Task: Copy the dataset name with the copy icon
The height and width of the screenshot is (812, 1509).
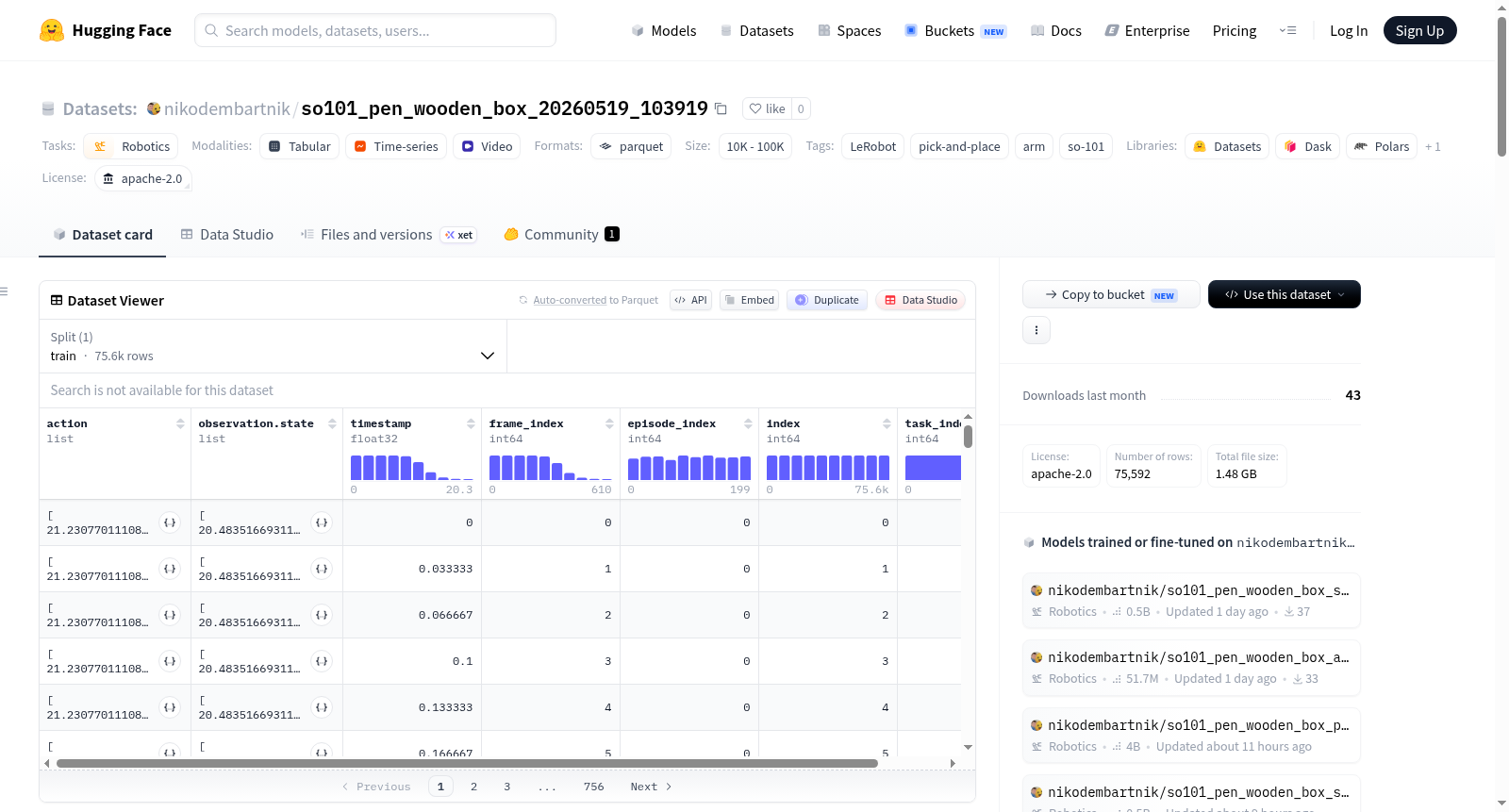Action: (x=721, y=109)
